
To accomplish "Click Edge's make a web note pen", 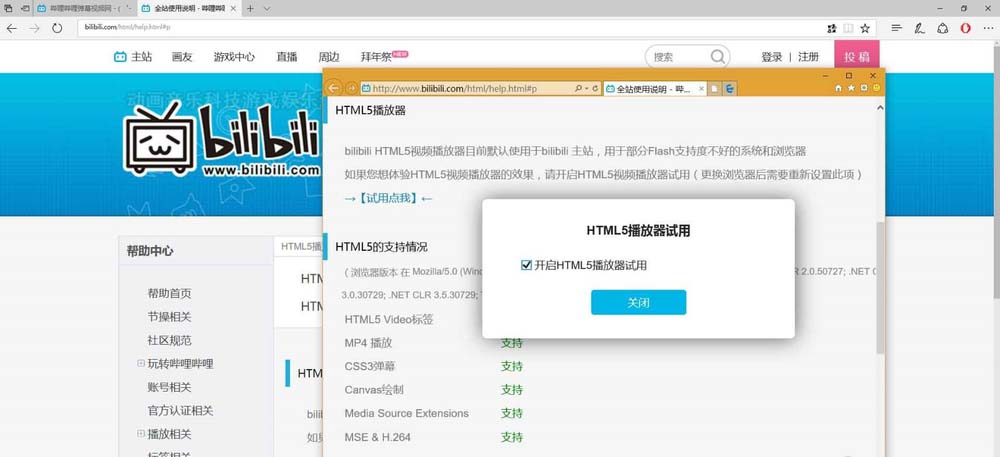I will coord(919,28).
